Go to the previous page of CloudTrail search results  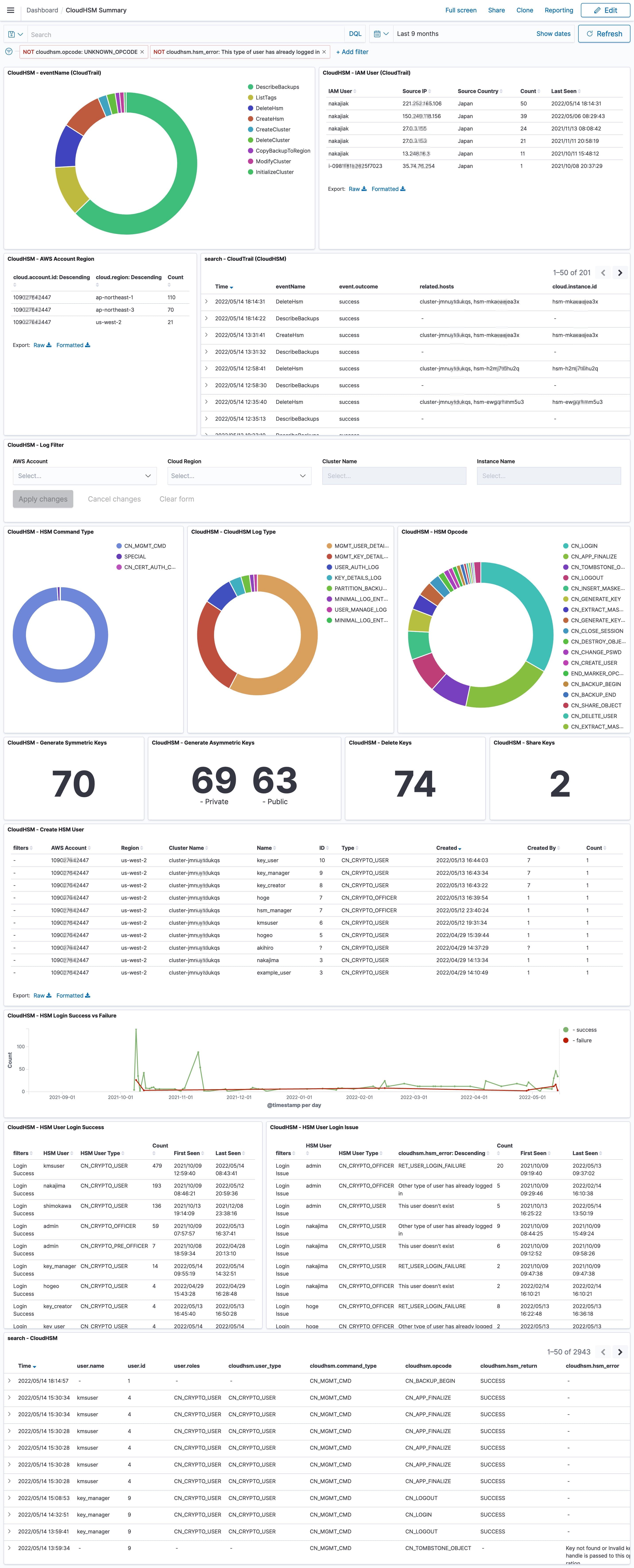[603, 273]
